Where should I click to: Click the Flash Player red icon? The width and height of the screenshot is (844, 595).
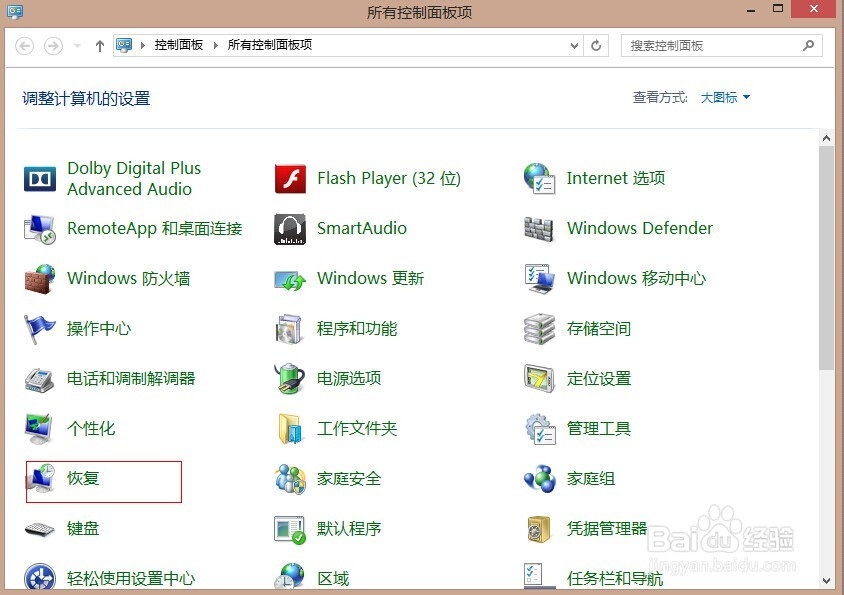point(290,179)
